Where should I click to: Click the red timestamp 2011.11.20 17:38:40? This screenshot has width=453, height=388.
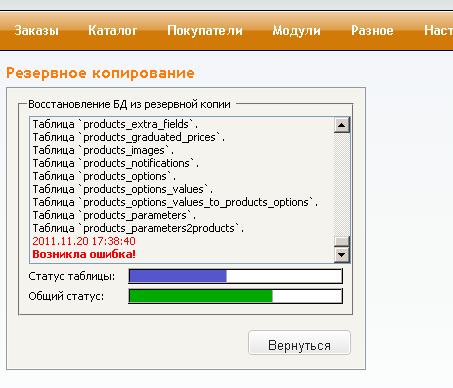84,241
